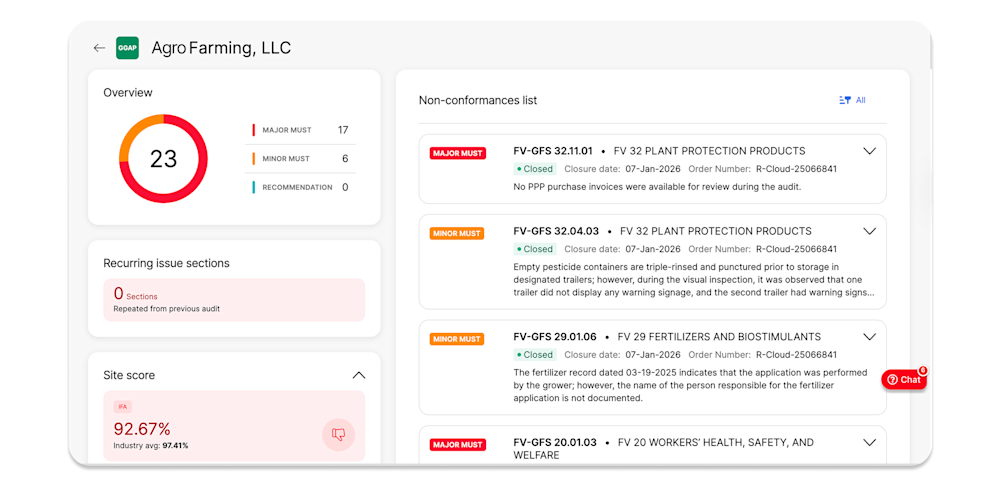Click the Non-conformances list heading
Viewport: 1000px width, 487px height.
[x=478, y=100]
